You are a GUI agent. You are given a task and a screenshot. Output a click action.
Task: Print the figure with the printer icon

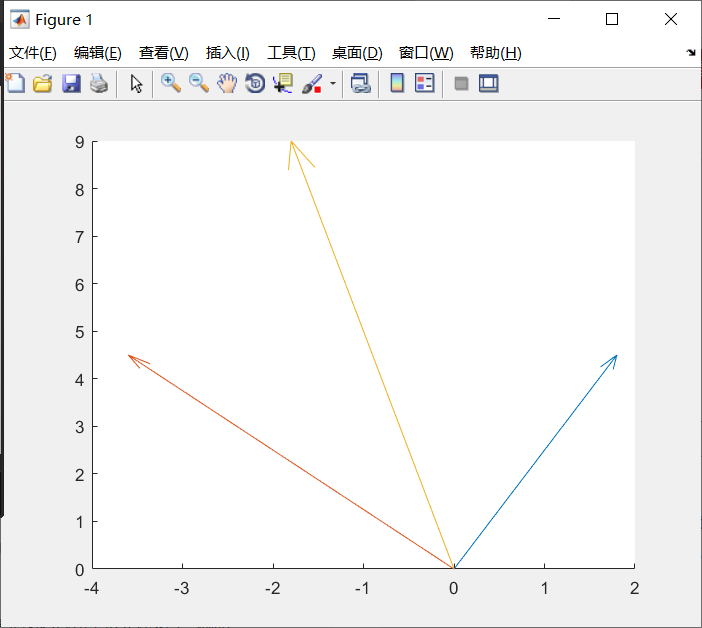pyautogui.click(x=99, y=84)
